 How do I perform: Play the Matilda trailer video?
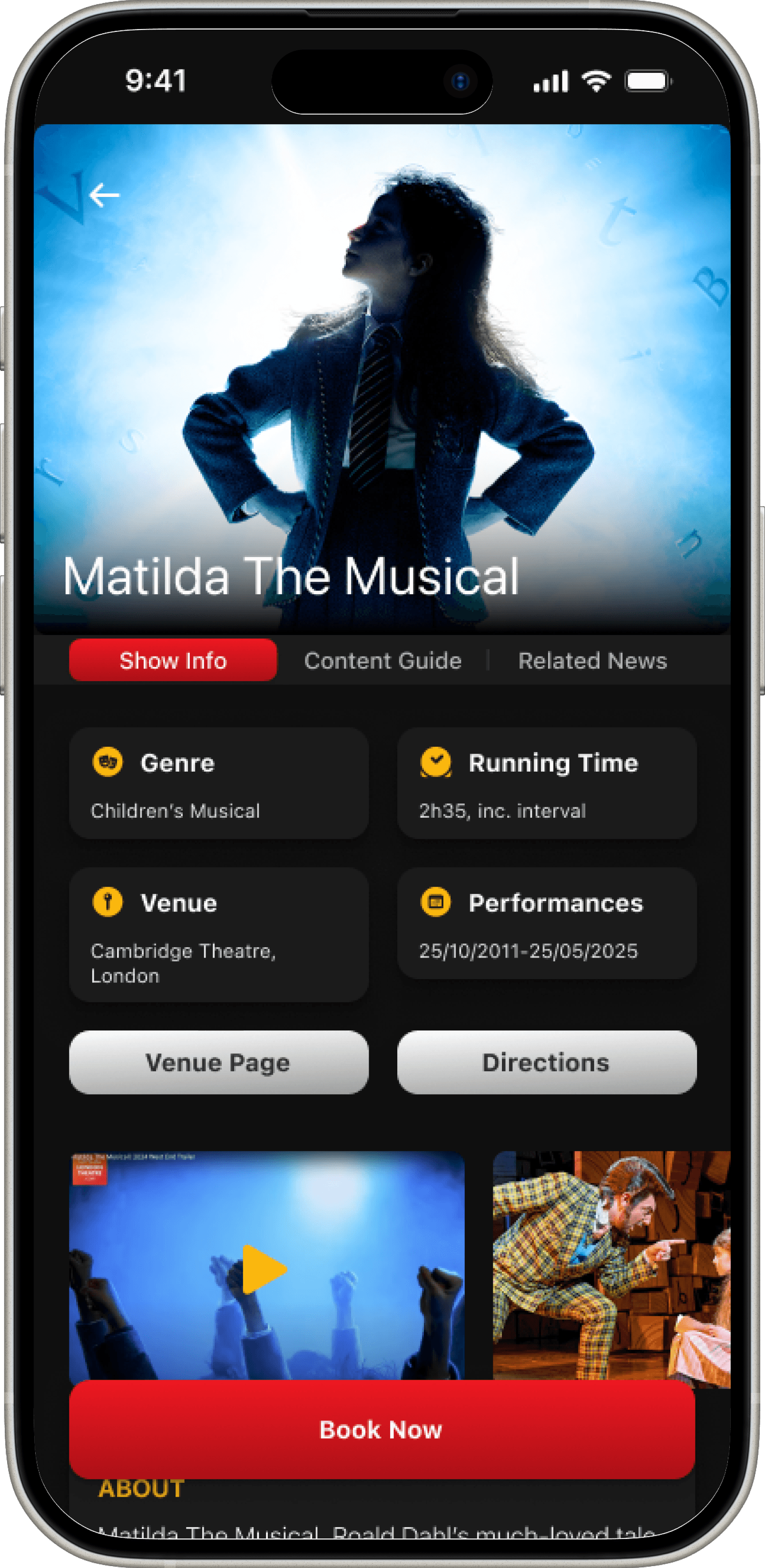pyautogui.click(x=264, y=1269)
